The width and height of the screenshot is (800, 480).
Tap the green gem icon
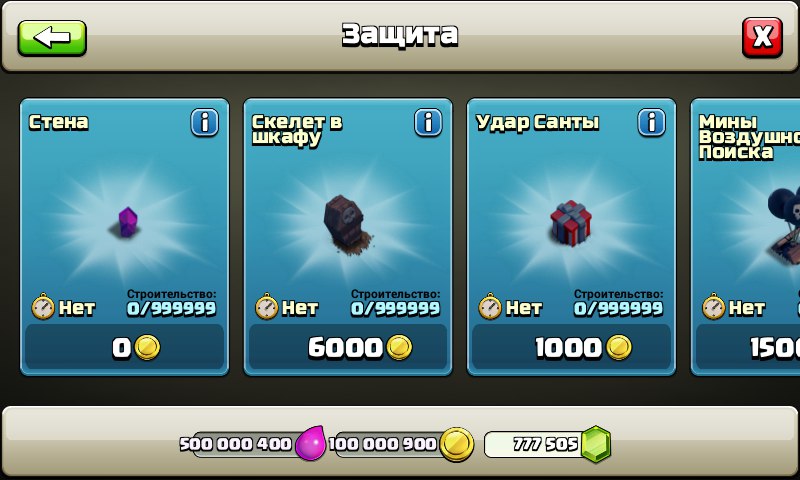pyautogui.click(x=595, y=444)
